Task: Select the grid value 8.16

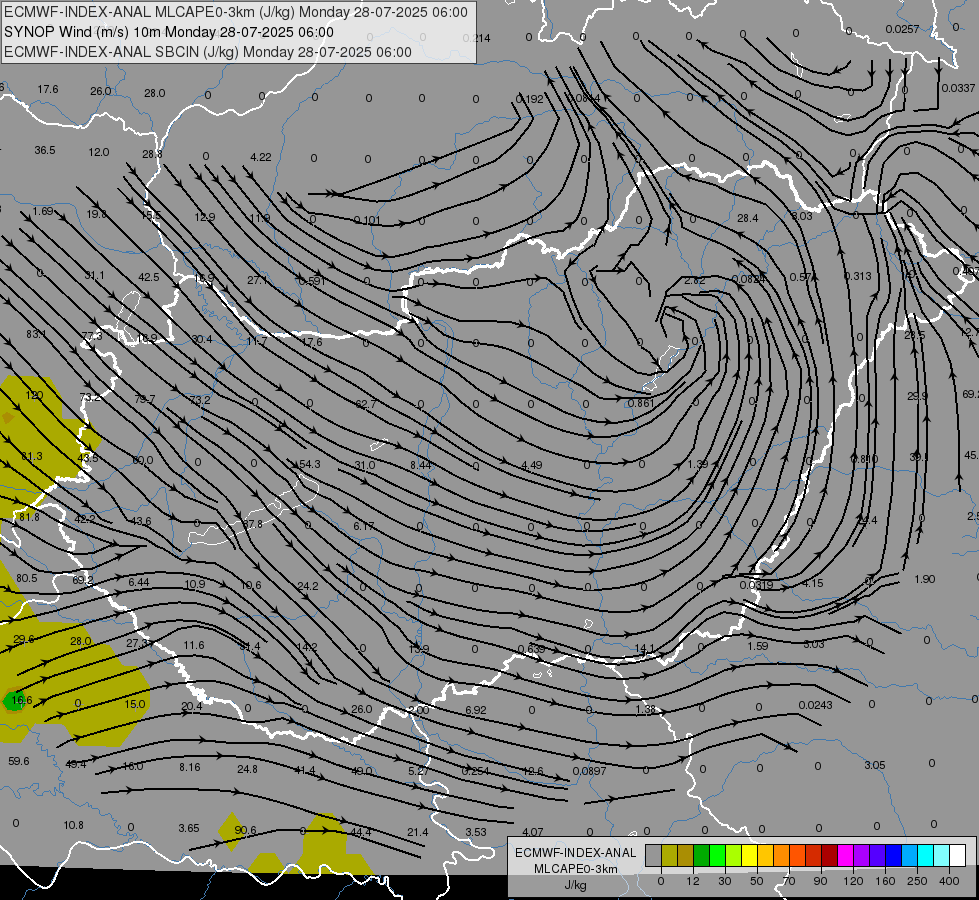Action: [190, 767]
